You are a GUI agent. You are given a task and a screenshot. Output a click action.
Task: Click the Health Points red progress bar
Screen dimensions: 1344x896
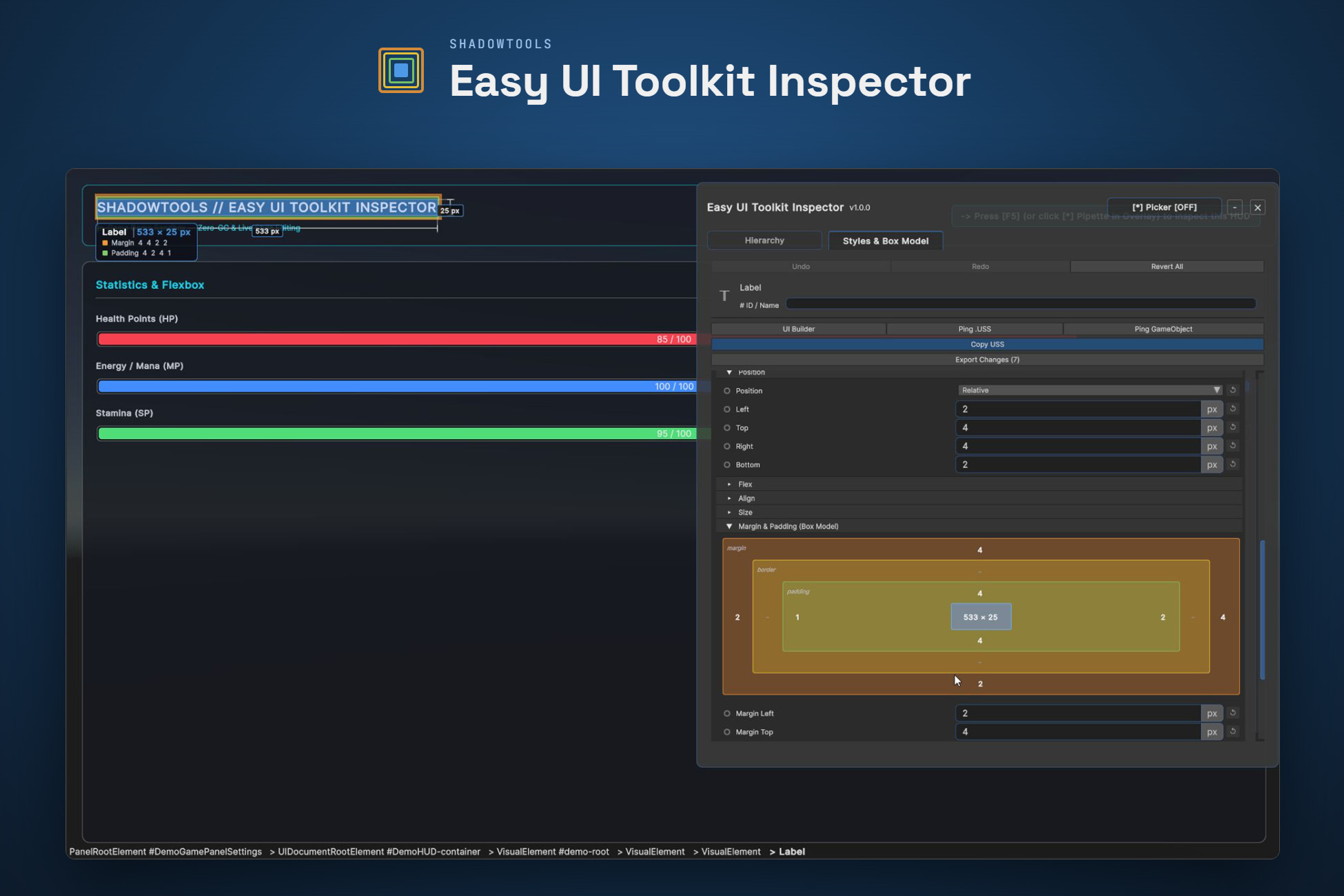pos(397,339)
